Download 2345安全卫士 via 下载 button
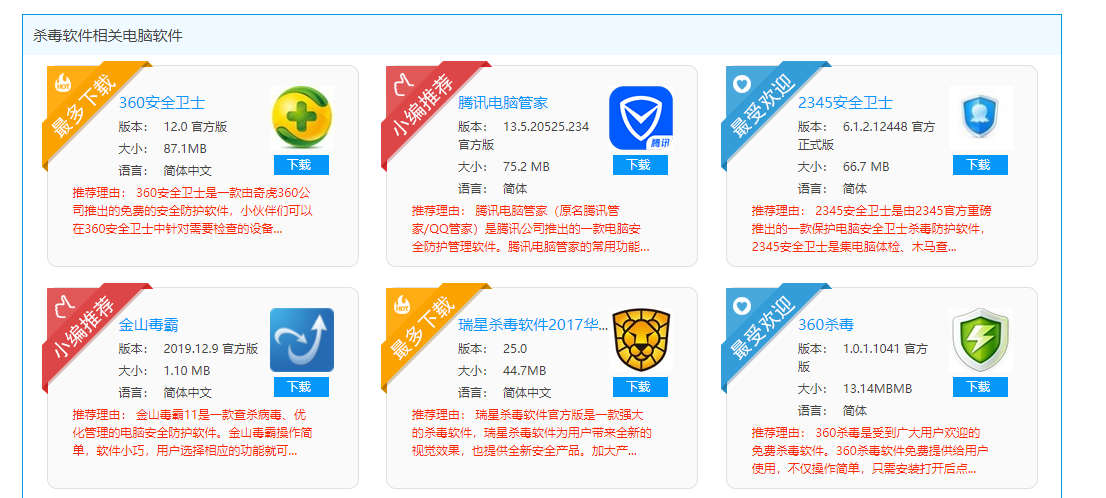Screen dimensions: 1106x498 (980, 164)
